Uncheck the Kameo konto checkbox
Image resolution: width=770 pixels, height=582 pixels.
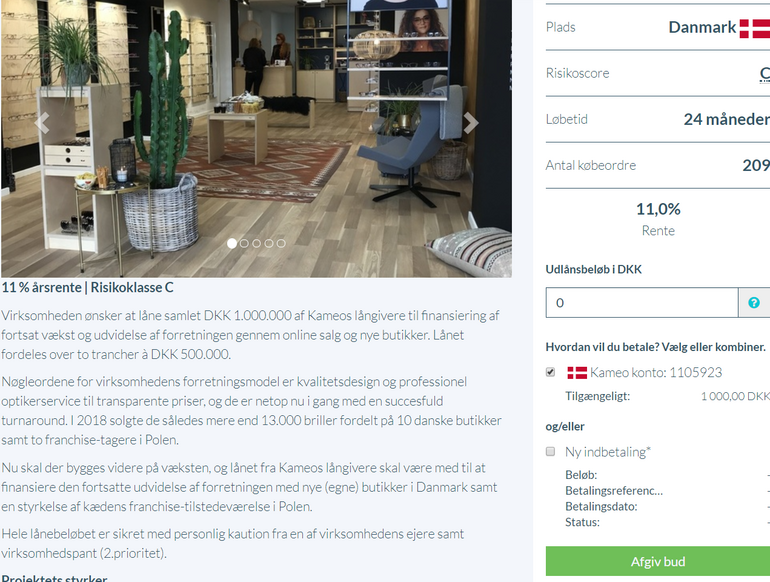point(550,372)
